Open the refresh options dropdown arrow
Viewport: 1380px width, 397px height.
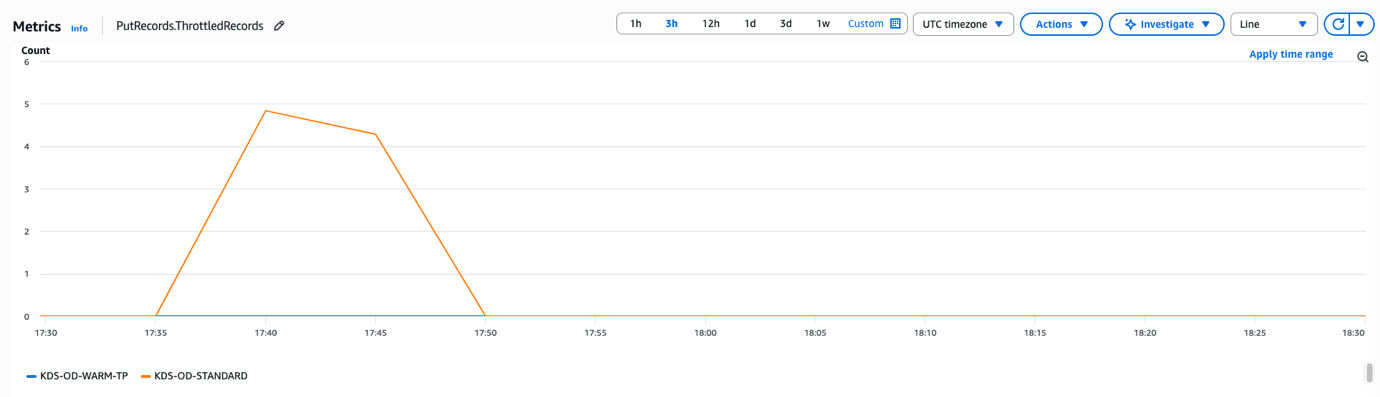click(1361, 24)
